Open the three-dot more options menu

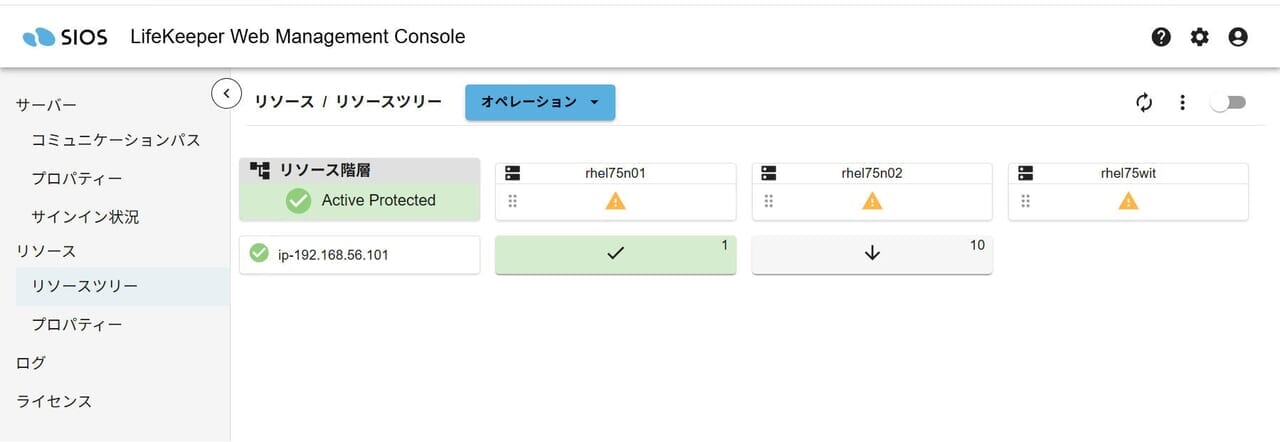coord(1182,102)
